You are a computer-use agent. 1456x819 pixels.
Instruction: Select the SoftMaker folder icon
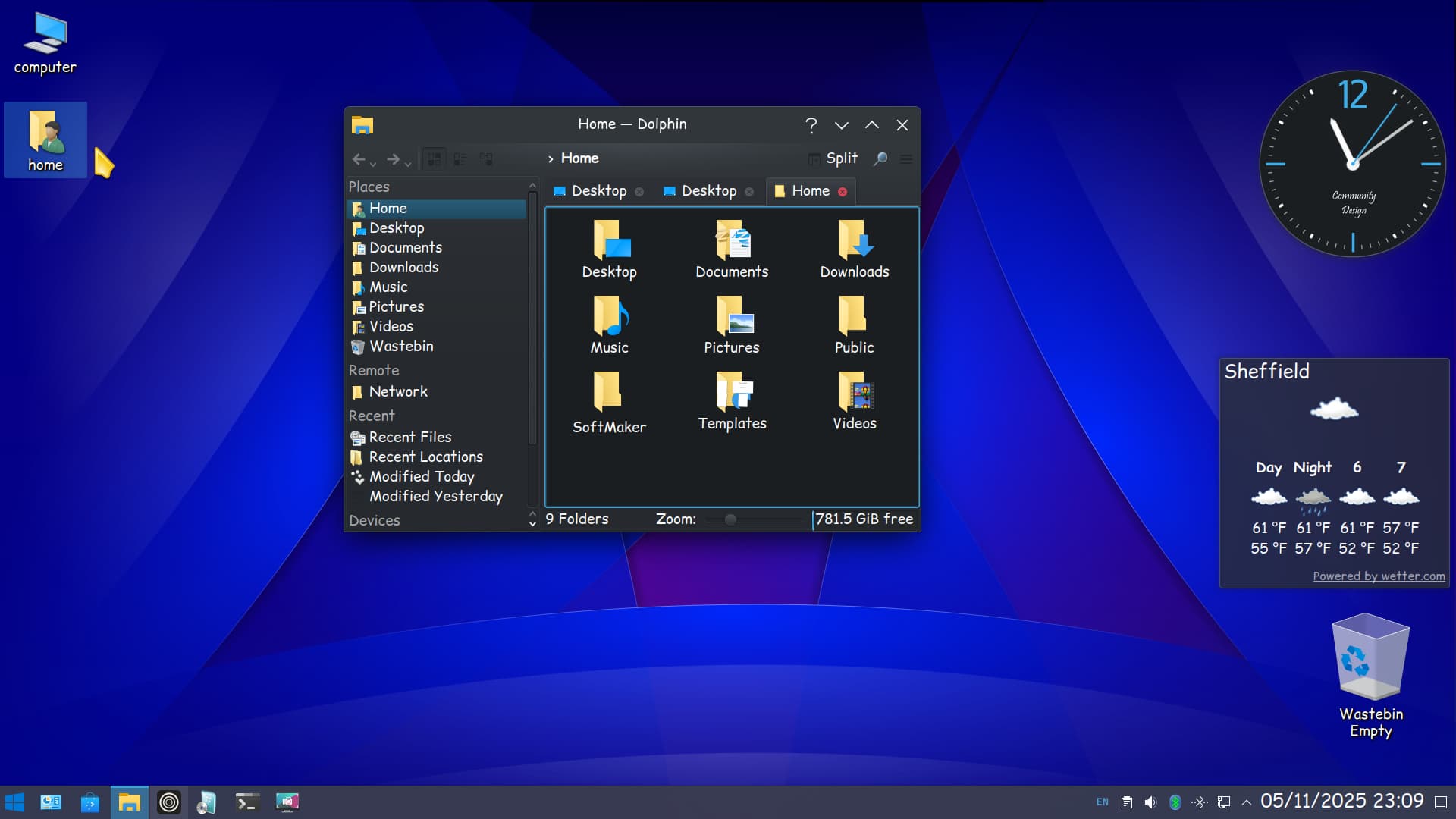tap(608, 392)
